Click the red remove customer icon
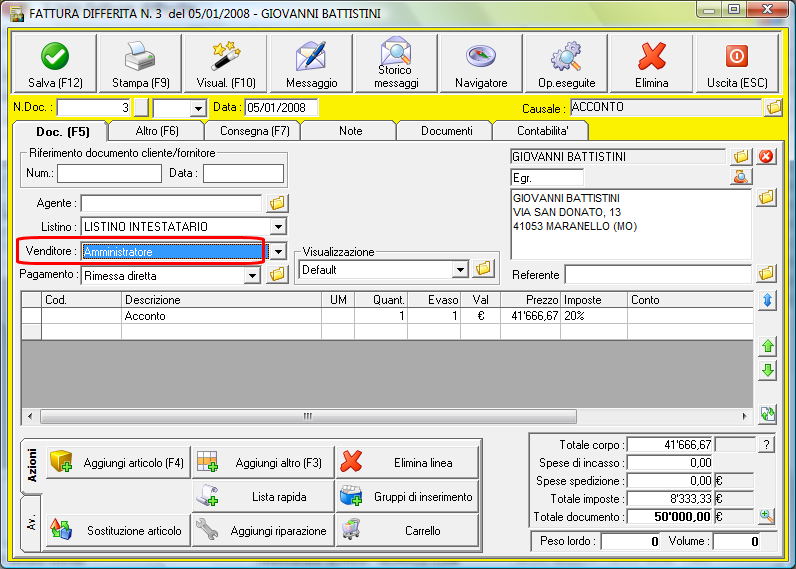The width and height of the screenshot is (796, 569). [767, 156]
